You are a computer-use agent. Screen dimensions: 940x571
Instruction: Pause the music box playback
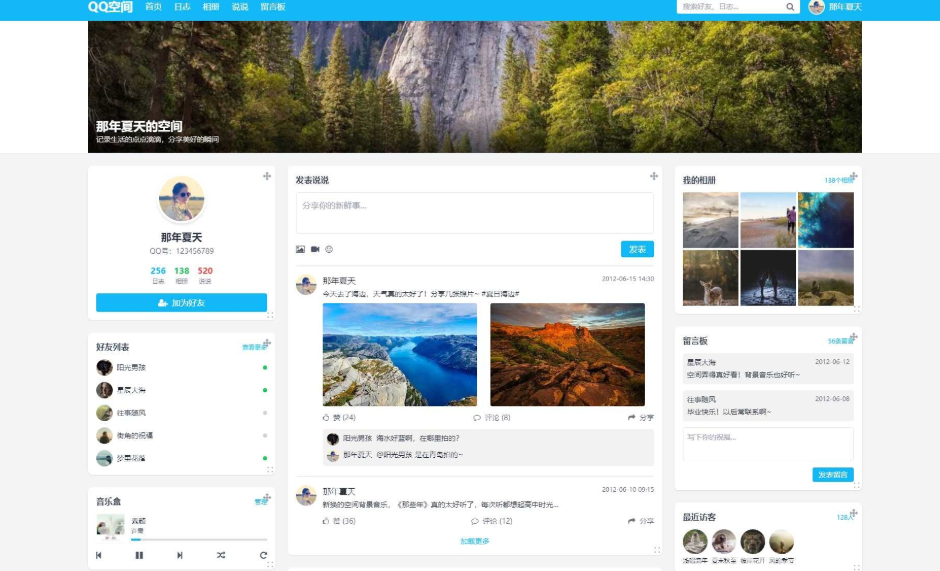(139, 555)
